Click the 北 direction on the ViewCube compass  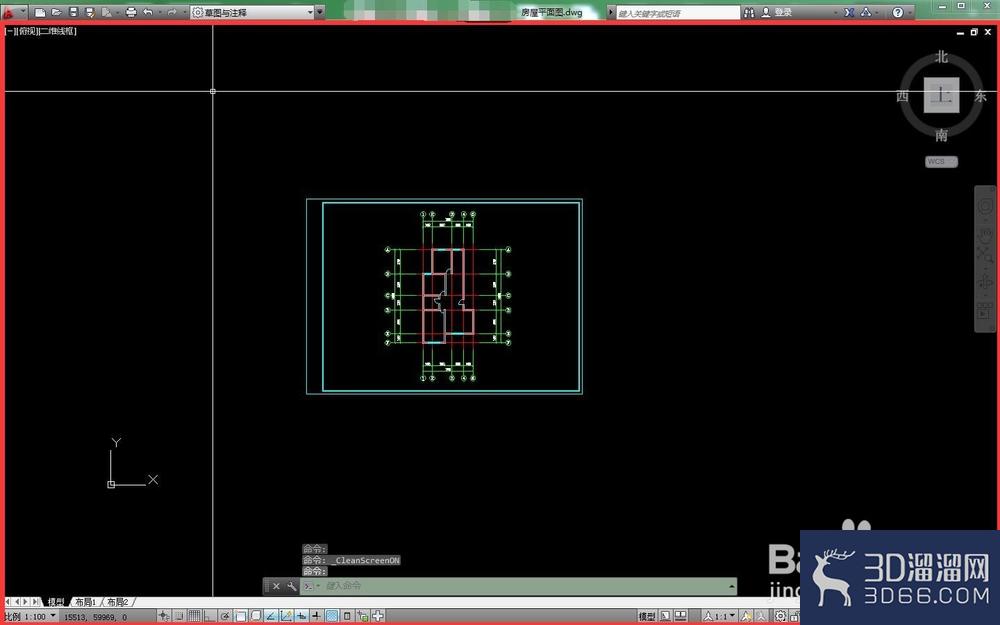pos(941,57)
